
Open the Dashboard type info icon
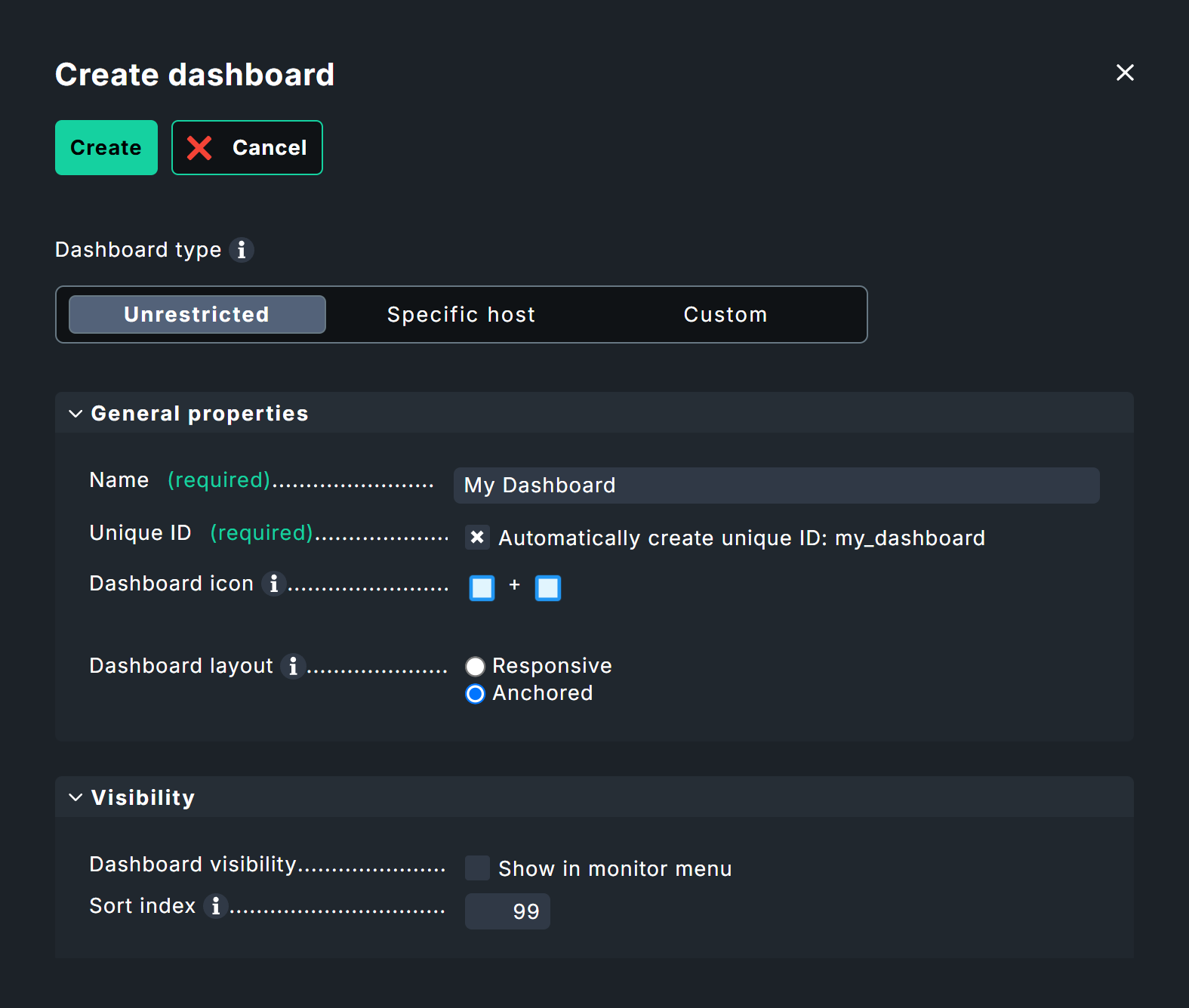(242, 249)
